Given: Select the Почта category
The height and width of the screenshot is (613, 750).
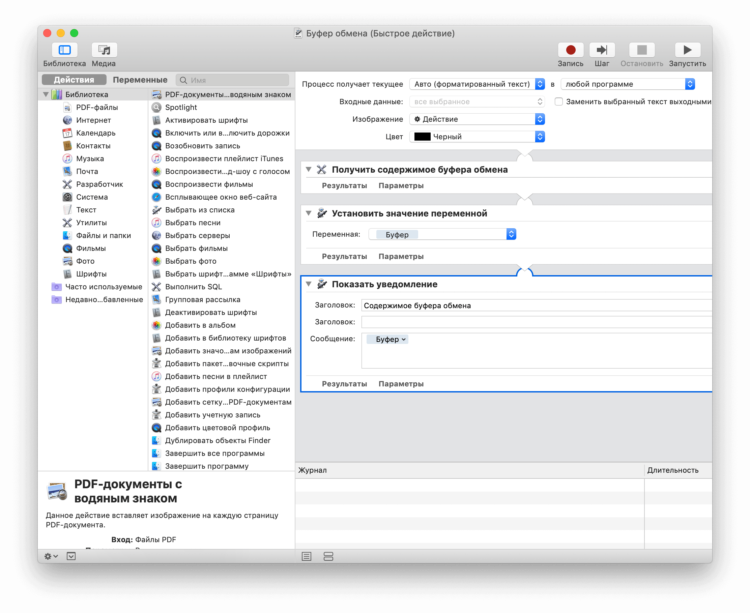Looking at the screenshot, I should [87, 172].
